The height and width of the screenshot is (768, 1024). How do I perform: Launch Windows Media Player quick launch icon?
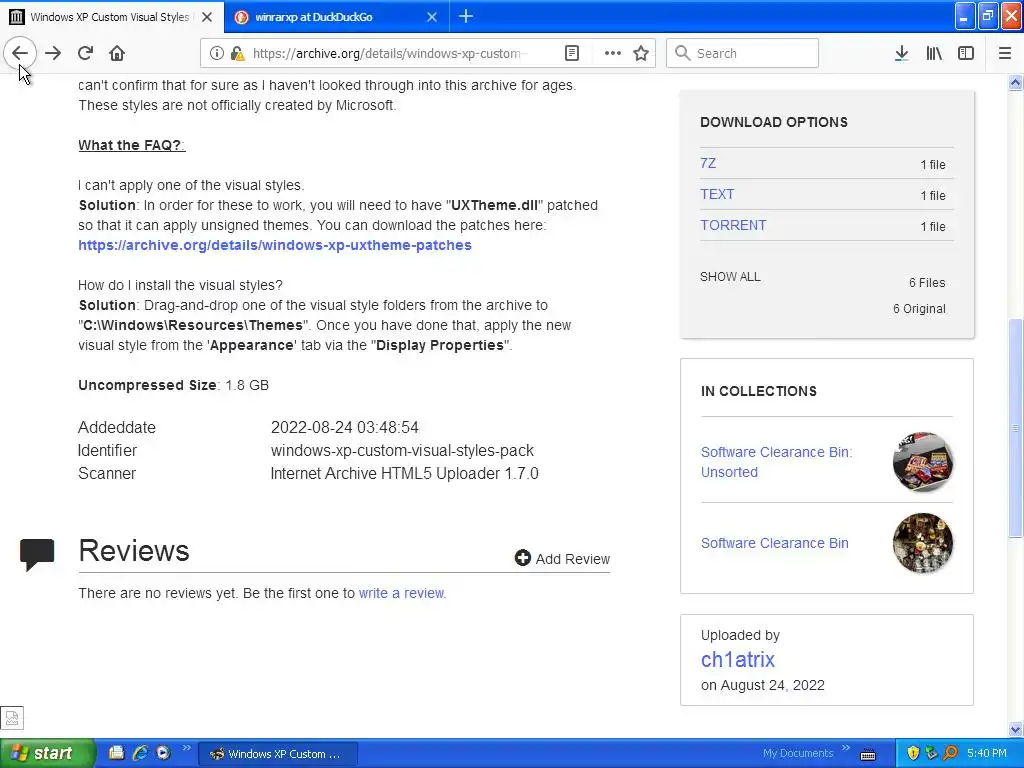(163, 753)
